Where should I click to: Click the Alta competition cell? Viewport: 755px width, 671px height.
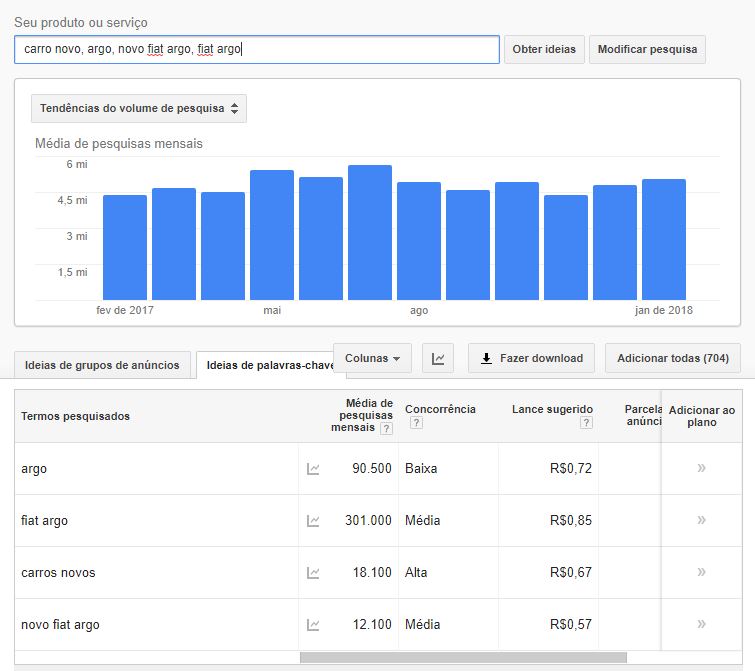(x=416, y=572)
